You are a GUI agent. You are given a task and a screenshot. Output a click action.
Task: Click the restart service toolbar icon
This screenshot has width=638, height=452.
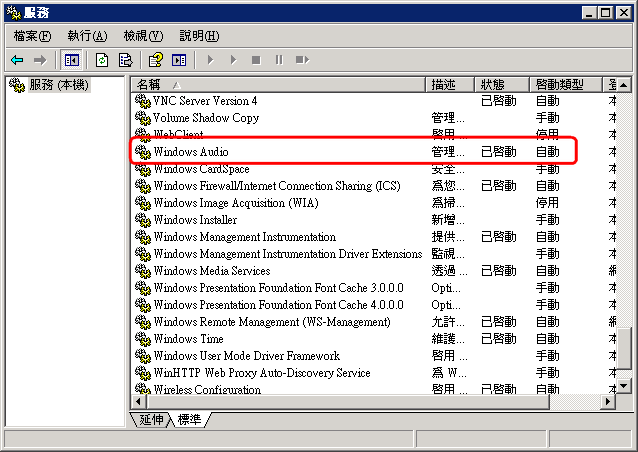[302, 60]
